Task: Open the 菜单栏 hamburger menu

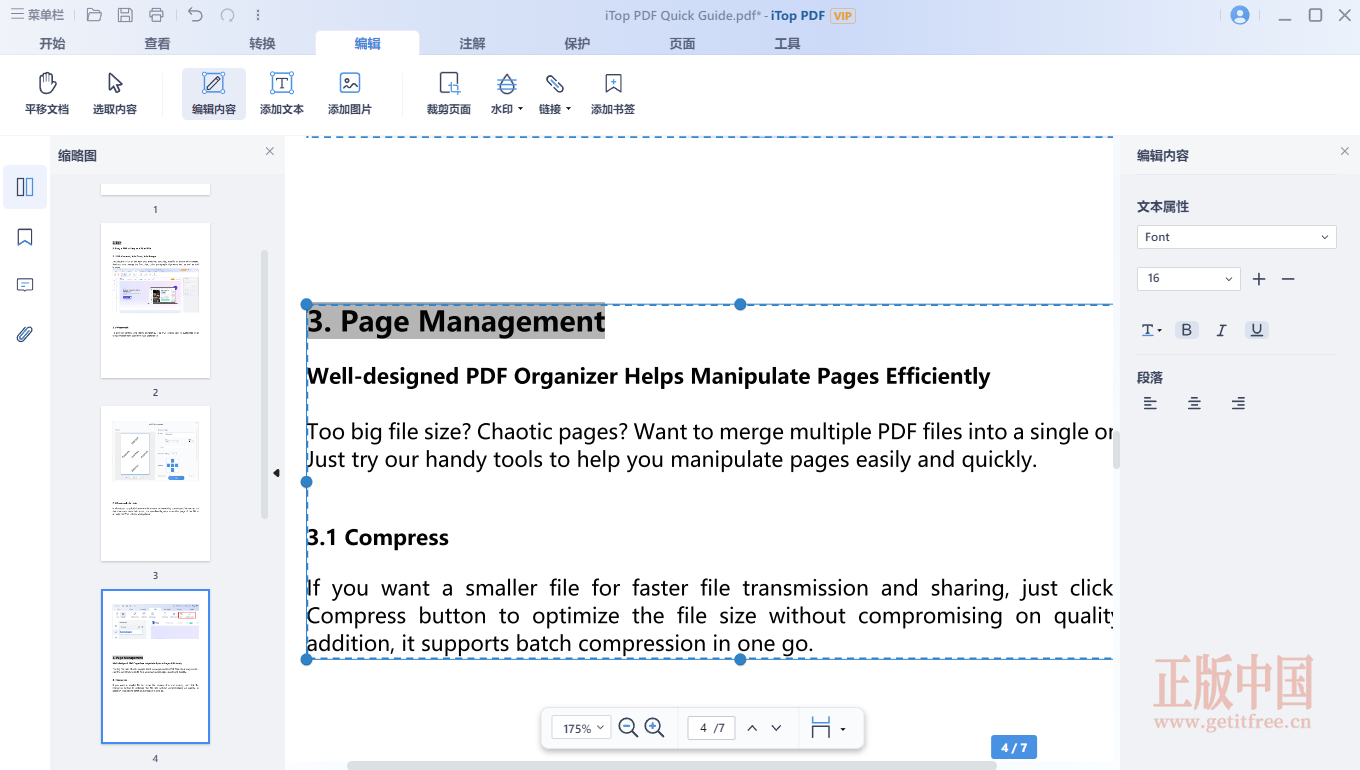Action: pyautogui.click(x=37, y=15)
